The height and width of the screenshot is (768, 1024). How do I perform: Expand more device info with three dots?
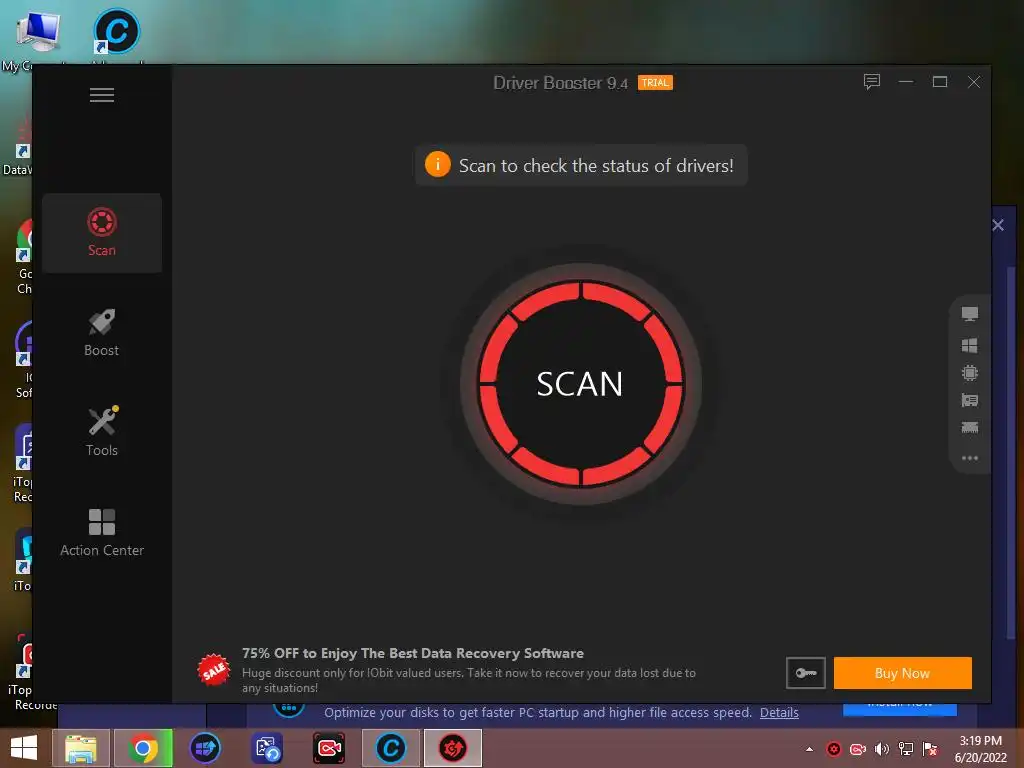pyautogui.click(x=970, y=458)
